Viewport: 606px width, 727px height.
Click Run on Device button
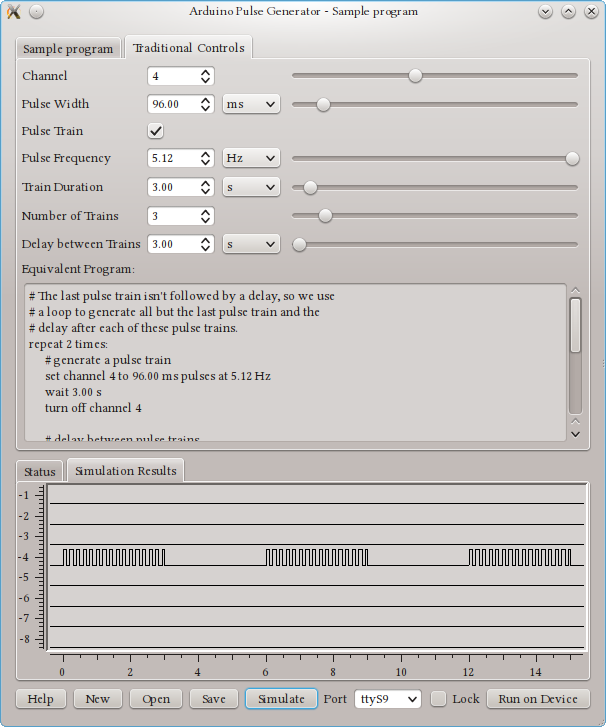pyautogui.click(x=538, y=699)
